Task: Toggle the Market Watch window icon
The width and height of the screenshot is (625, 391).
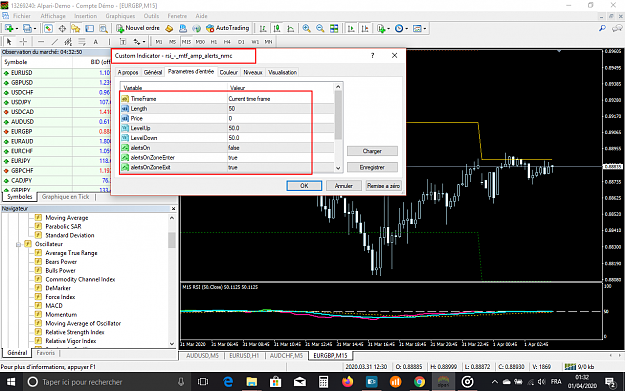Action: (48, 28)
